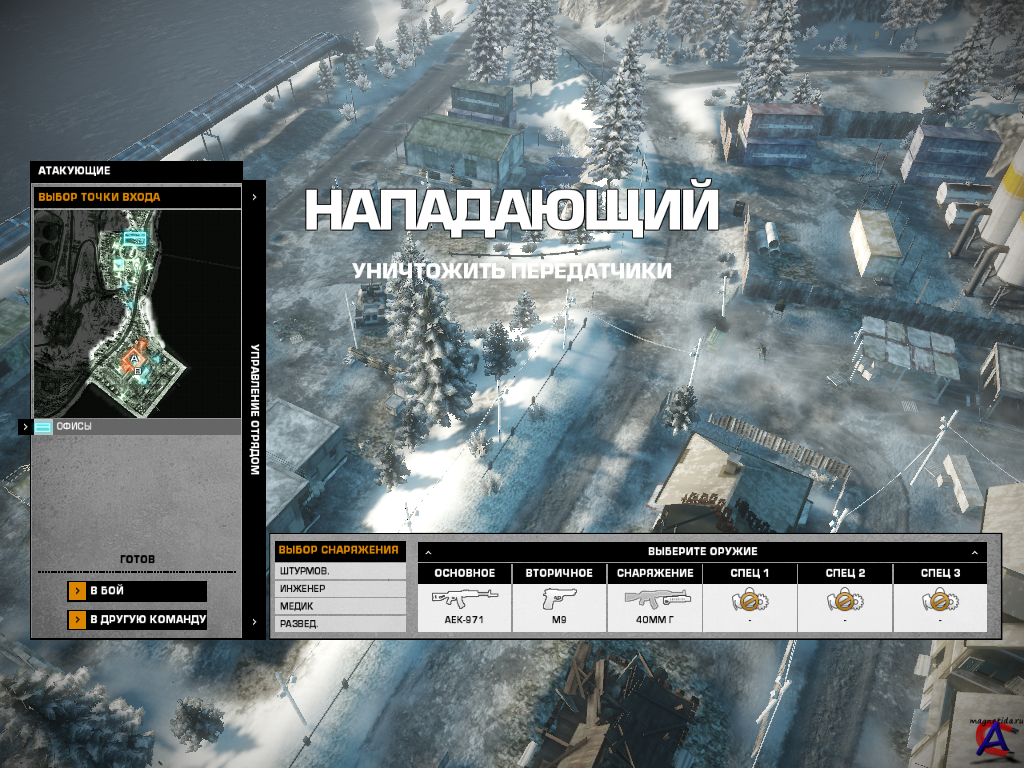Open the ВТОРИЧНОЕ secondary weapon column header
Screen dimensions: 1024x768
pos(560,573)
